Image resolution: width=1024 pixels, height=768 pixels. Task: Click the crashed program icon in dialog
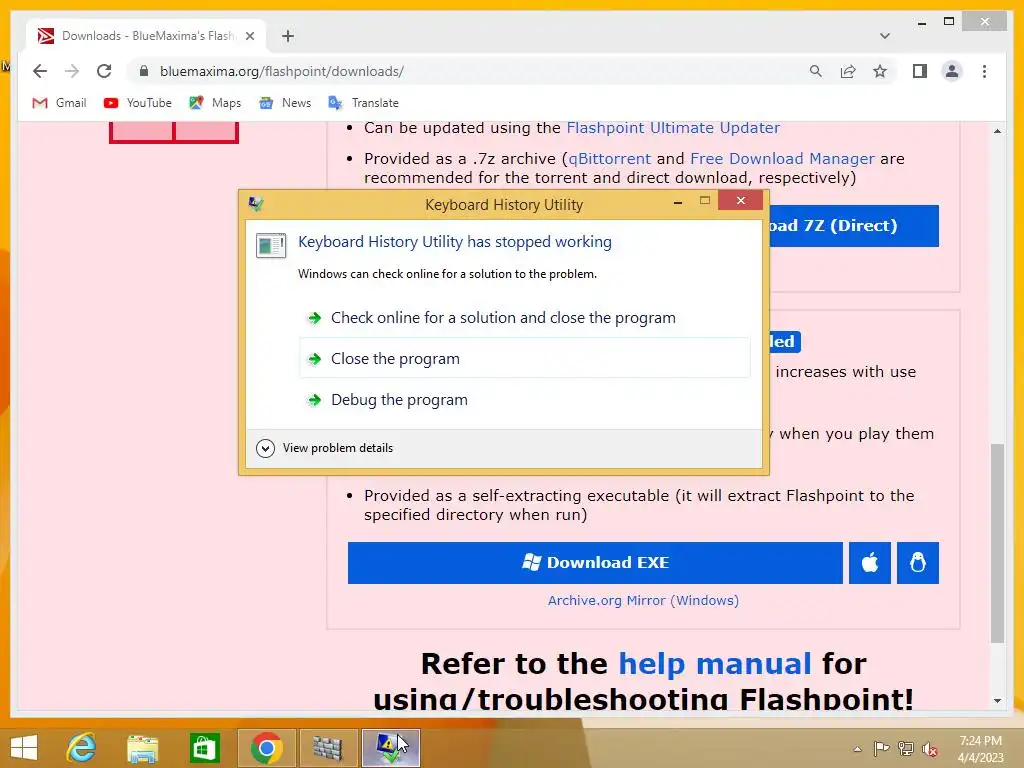click(271, 246)
